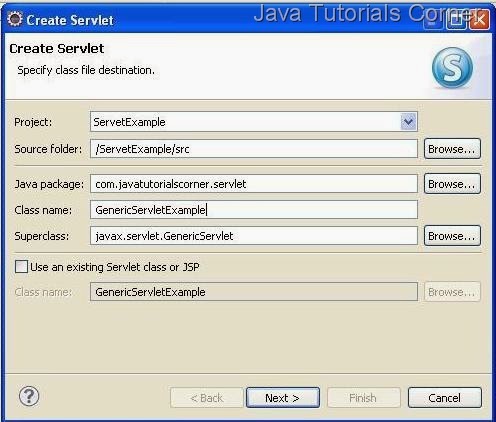
Task: Click the 'Specify class file destination.' text
Action: point(86,70)
